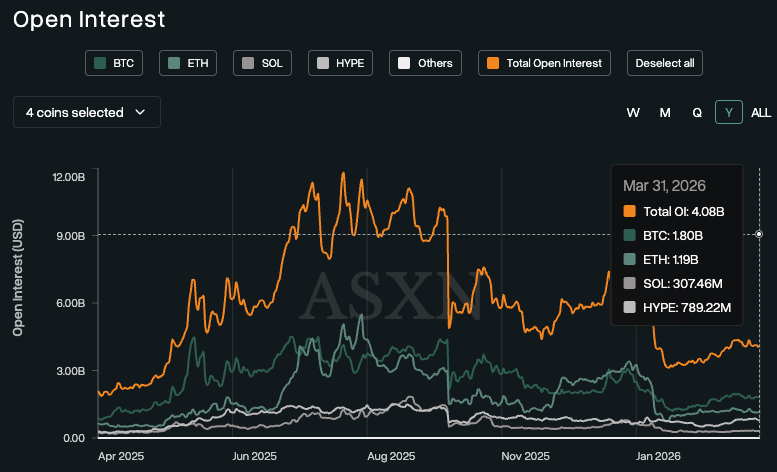Toggle Total Open Interest series
The image size is (777, 472).
545,63
